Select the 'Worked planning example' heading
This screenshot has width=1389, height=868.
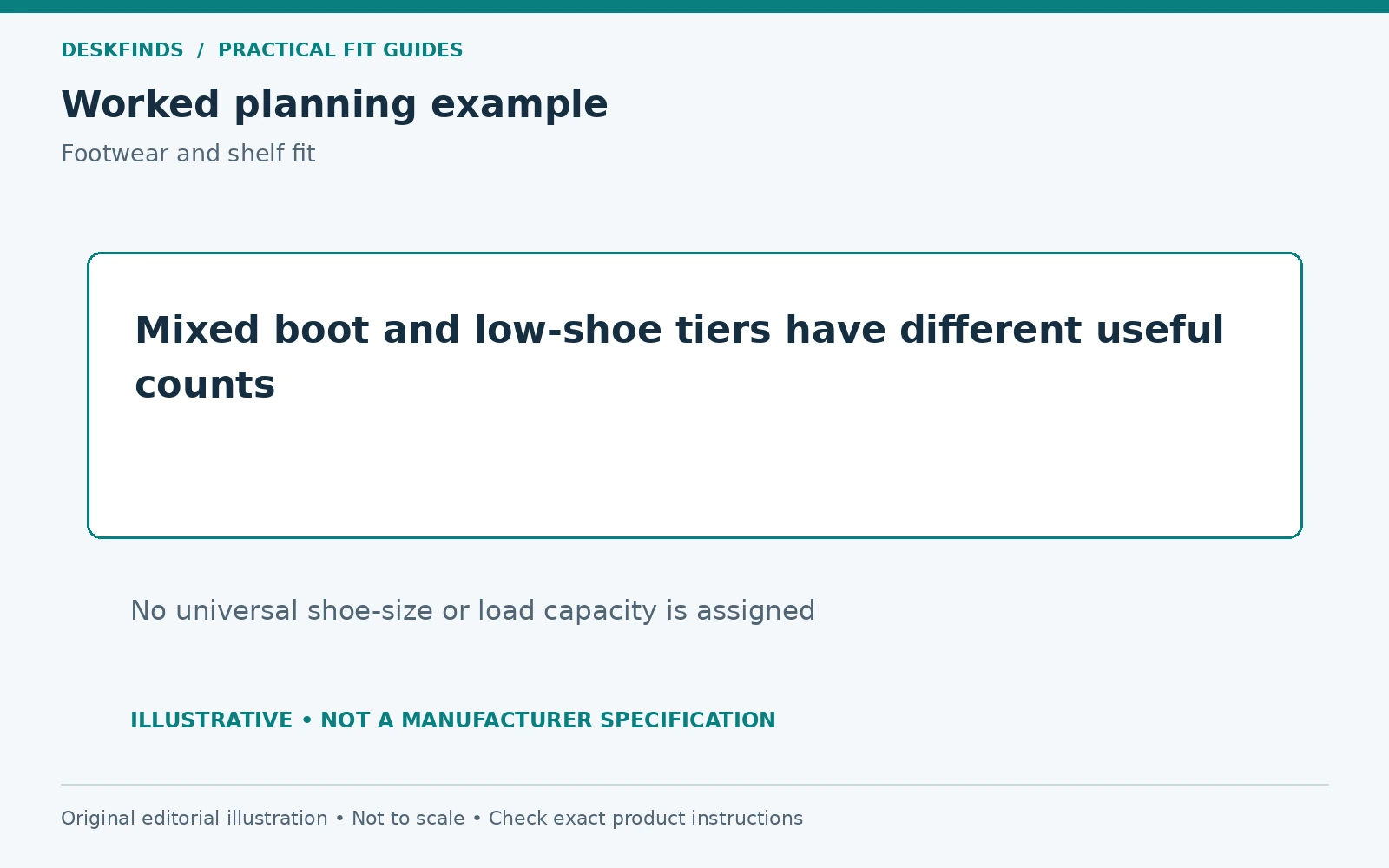click(334, 105)
